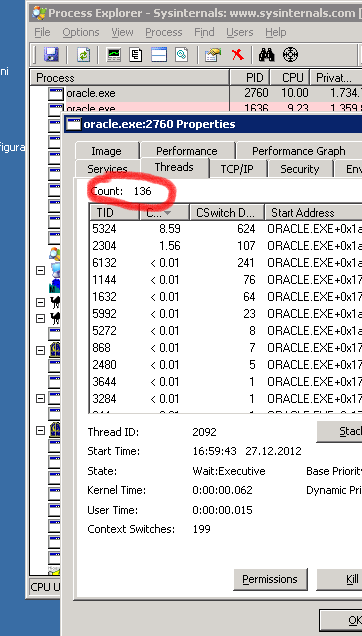The image size is (362, 636).
Task: Select thread row with TID 868
Action: click(226, 348)
